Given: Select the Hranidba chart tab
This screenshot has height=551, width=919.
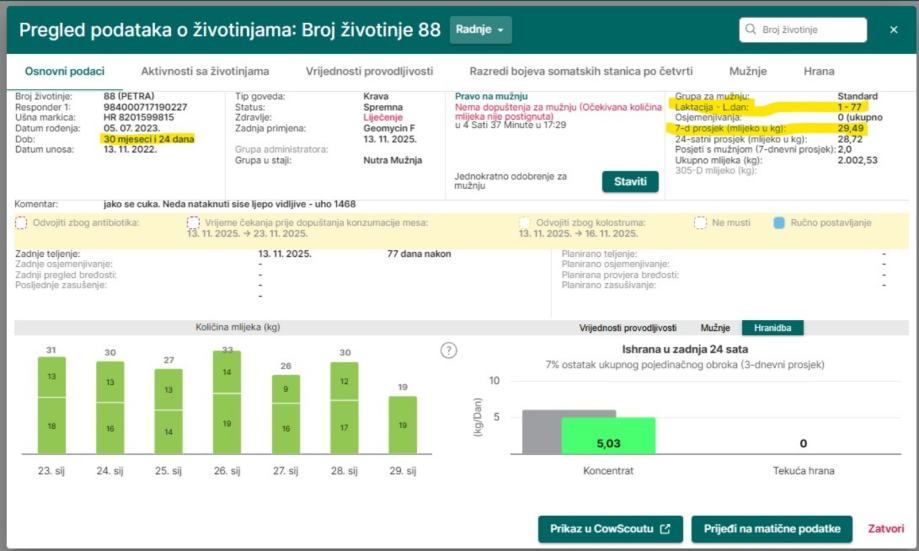Looking at the screenshot, I should (772, 328).
